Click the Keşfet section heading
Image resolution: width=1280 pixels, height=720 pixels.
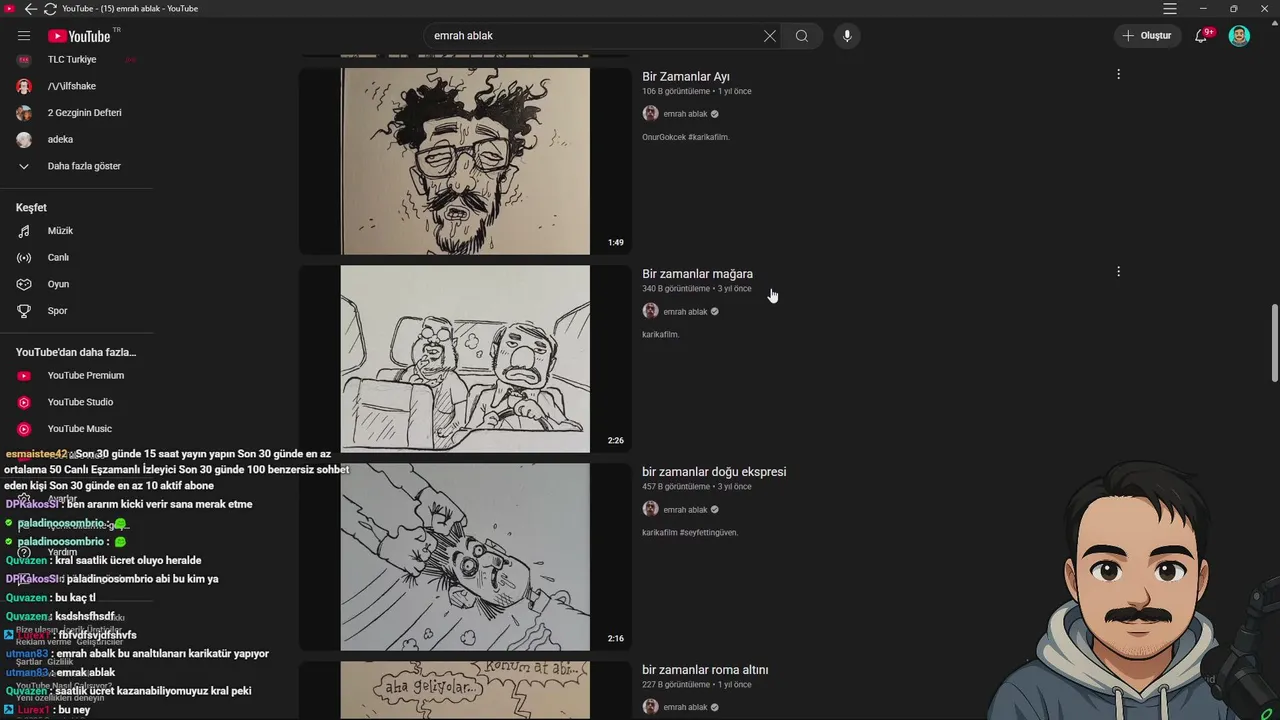[31, 208]
